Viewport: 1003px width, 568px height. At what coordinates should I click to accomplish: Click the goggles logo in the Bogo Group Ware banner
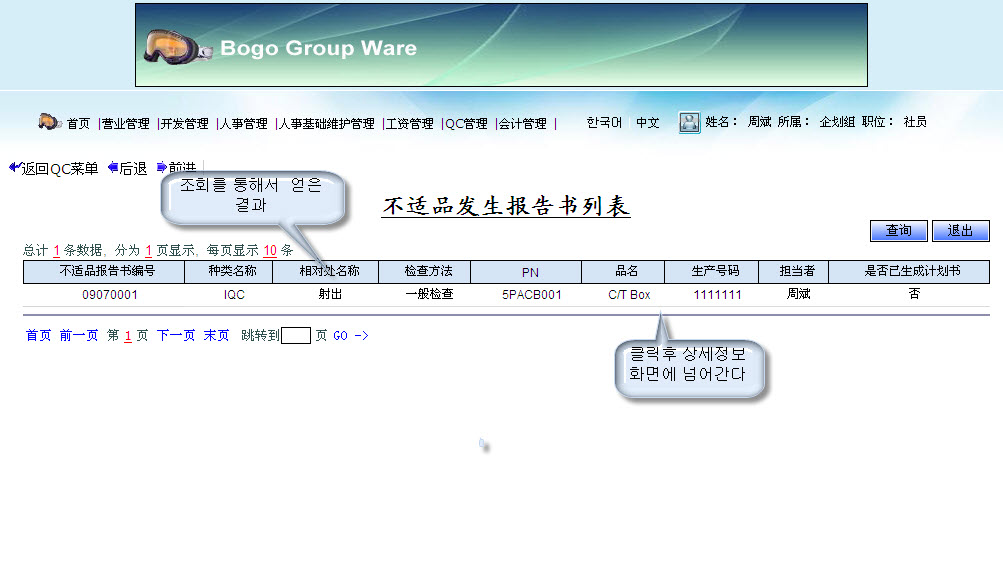178,47
